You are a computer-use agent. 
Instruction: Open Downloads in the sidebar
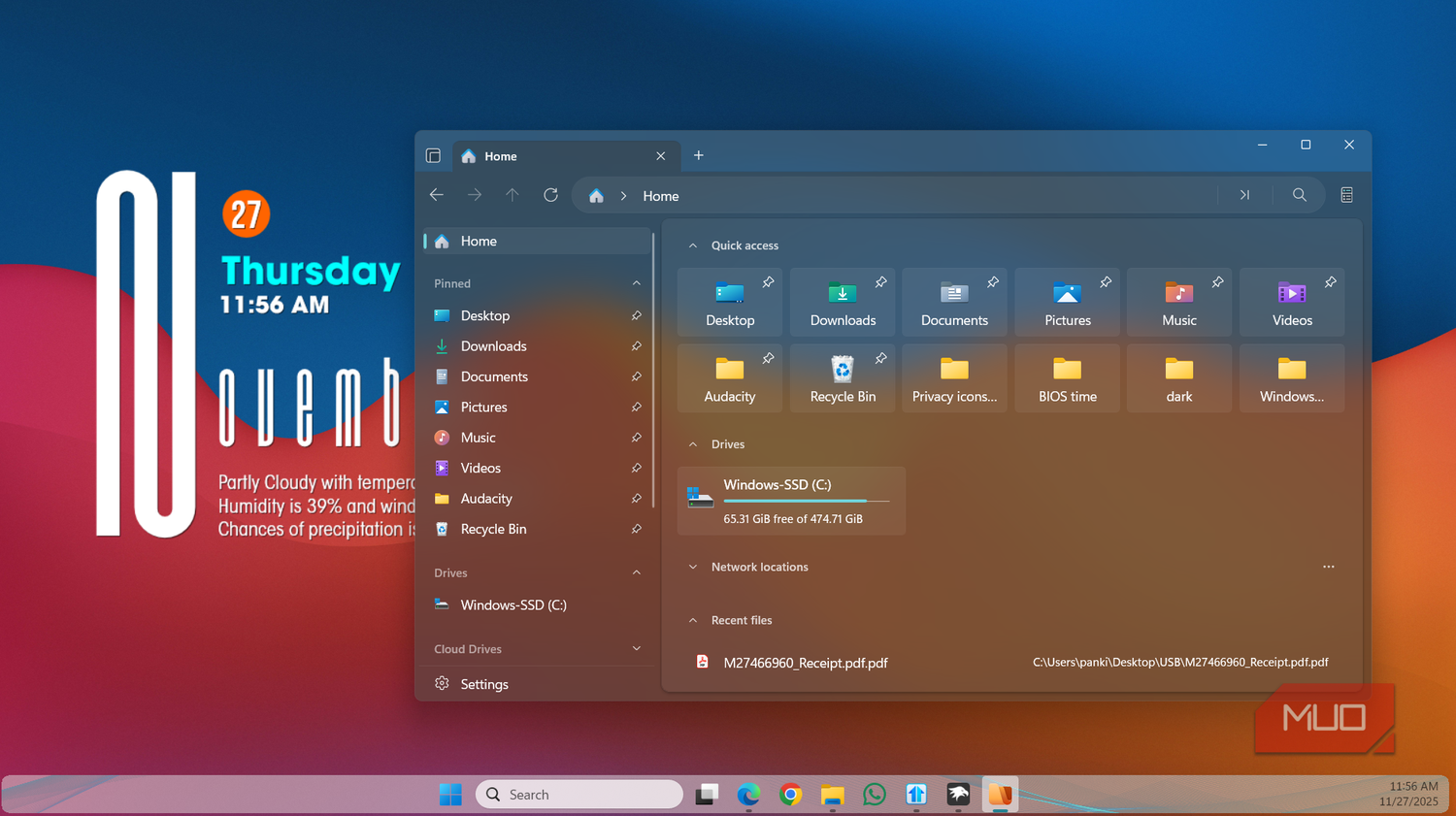click(x=537, y=346)
